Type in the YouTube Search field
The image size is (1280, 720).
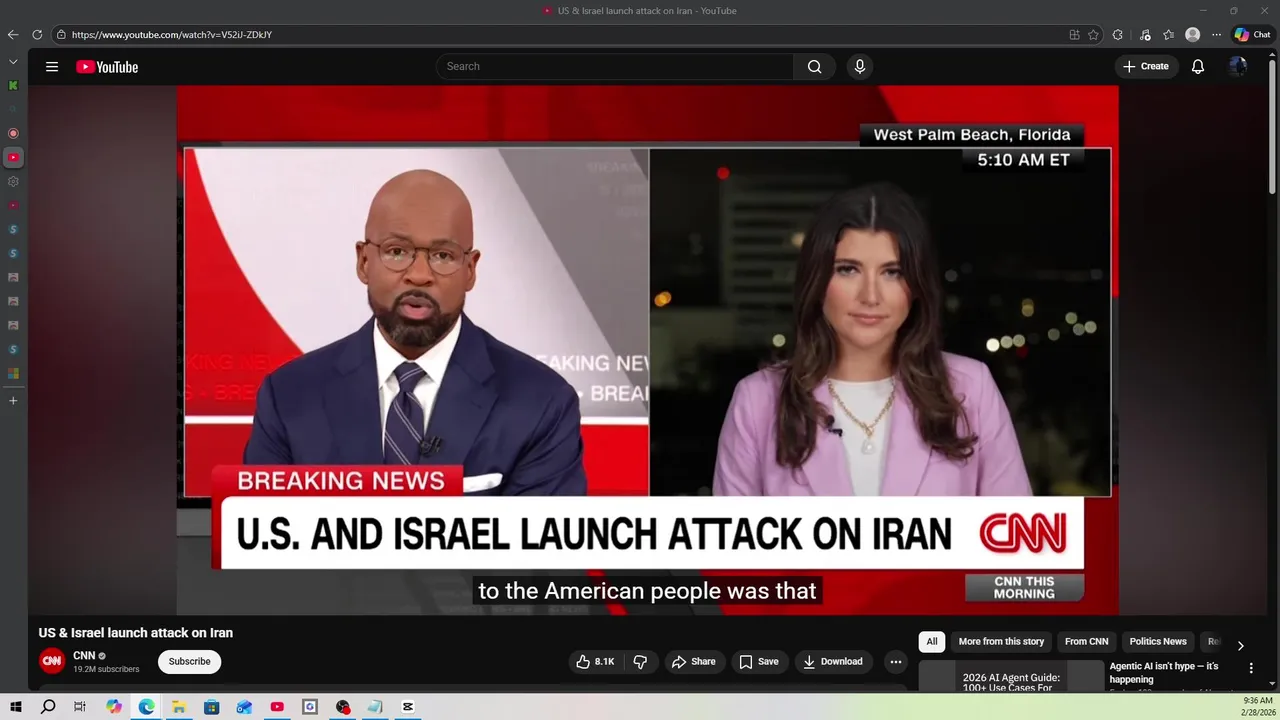pyautogui.click(x=615, y=67)
